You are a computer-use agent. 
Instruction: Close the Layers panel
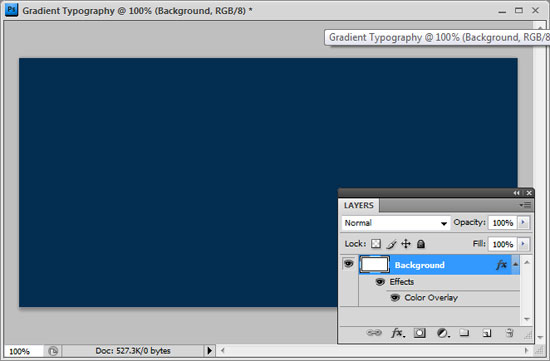(529, 193)
